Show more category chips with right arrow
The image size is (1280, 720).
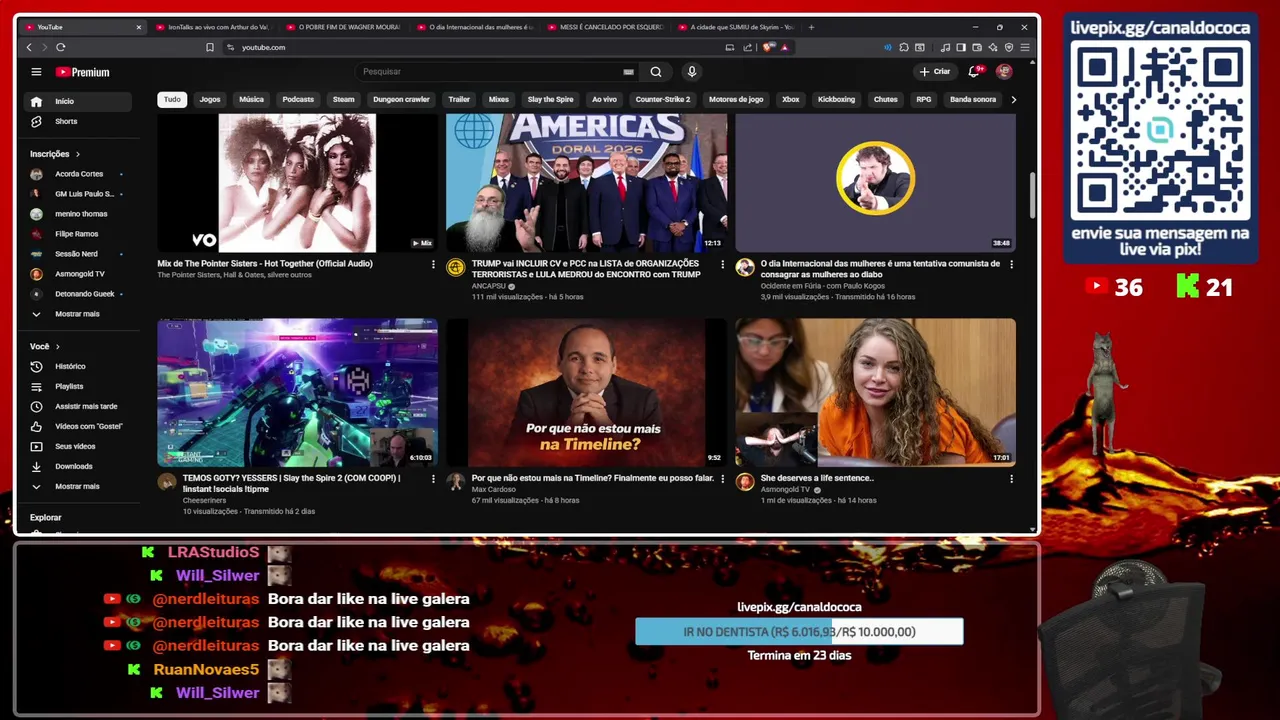pyautogui.click(x=1013, y=99)
